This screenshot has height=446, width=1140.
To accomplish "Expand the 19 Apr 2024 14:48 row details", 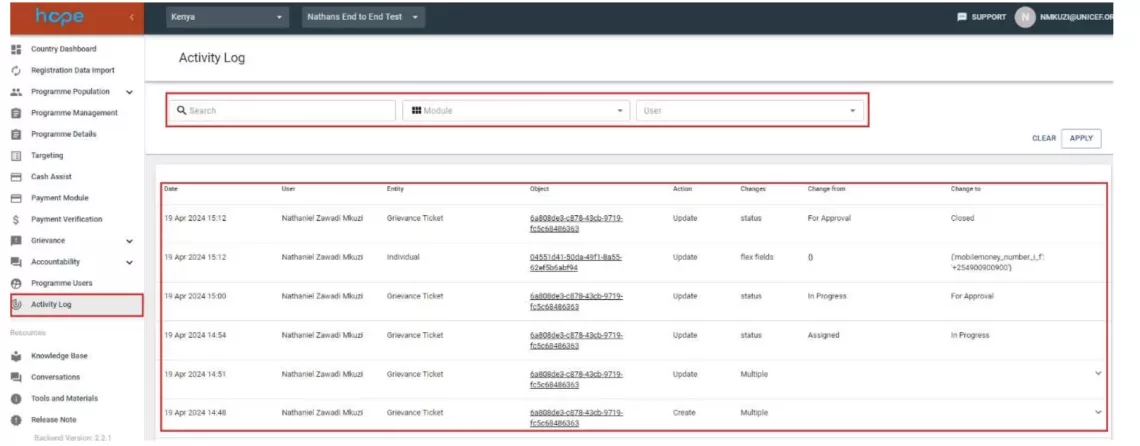I will click(1098, 412).
